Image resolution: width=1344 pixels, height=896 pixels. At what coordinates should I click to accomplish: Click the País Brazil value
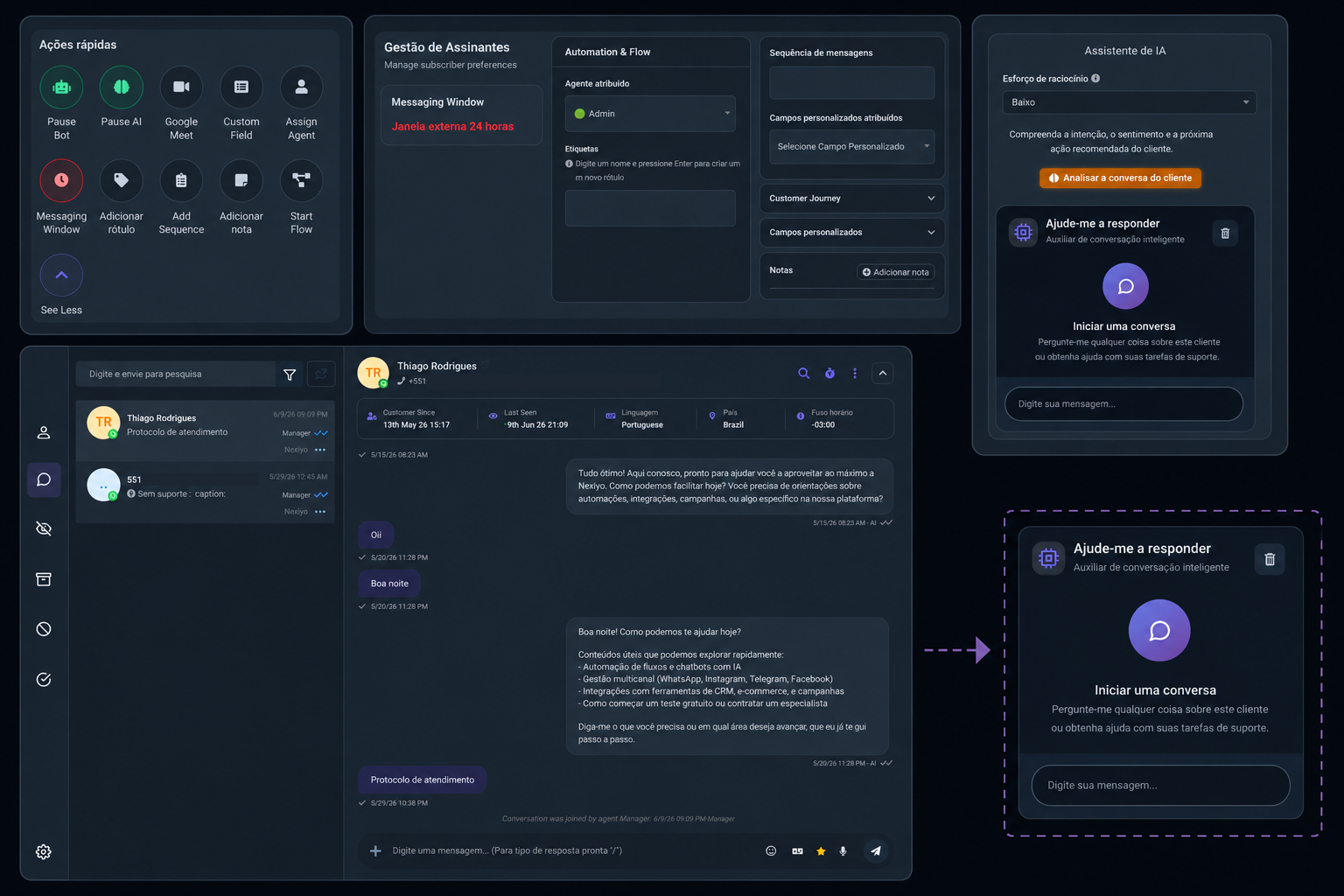[x=733, y=425]
